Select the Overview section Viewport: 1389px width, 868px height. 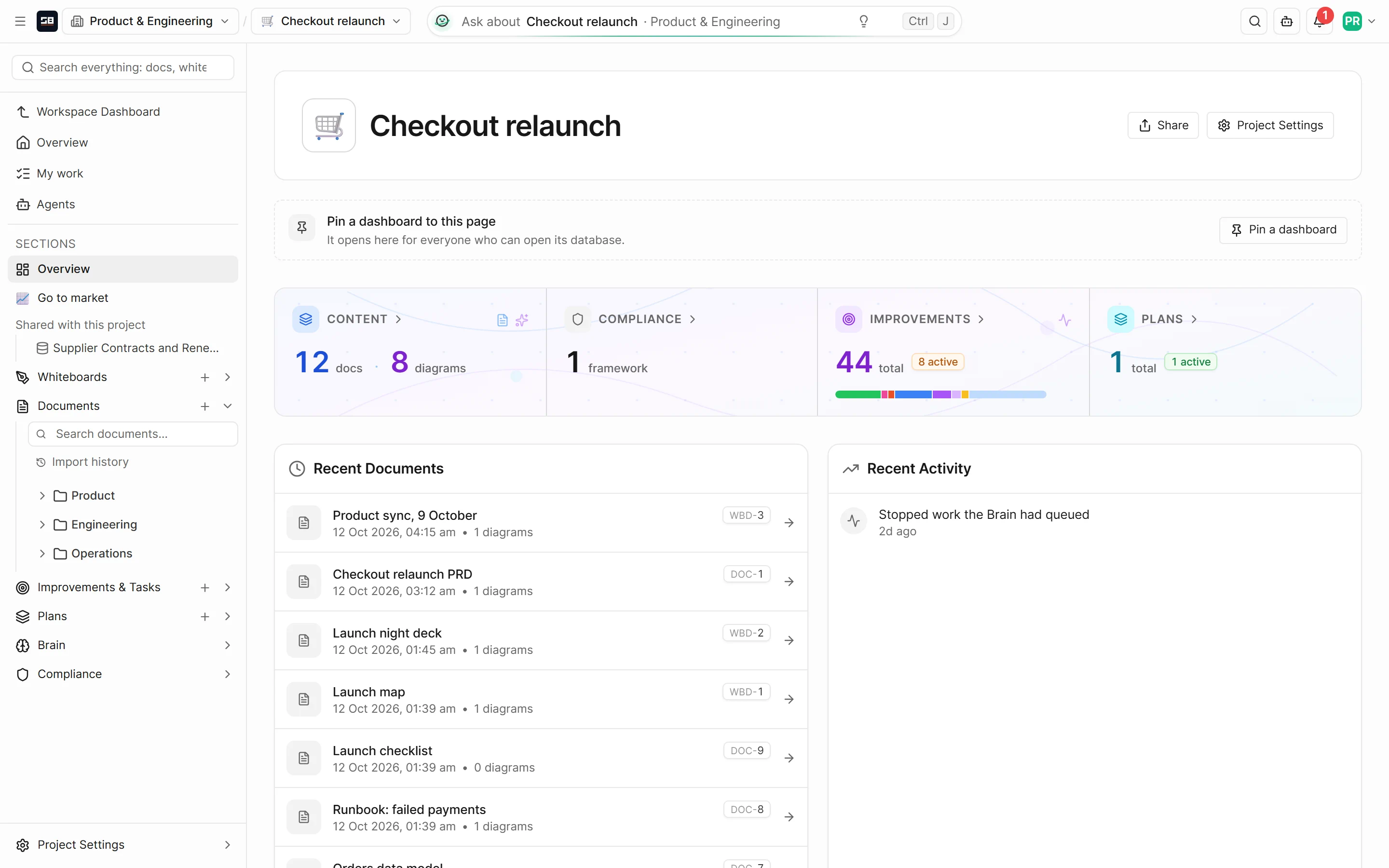tap(123, 269)
